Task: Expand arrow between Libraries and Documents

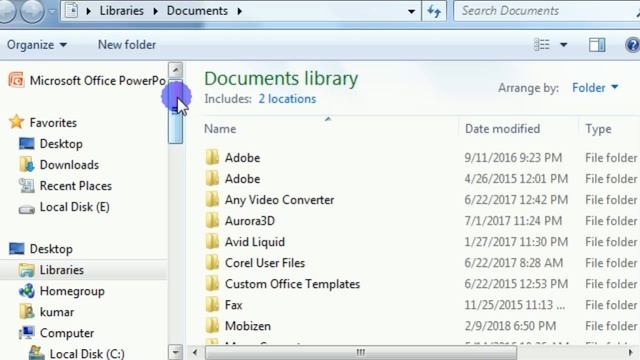Action: tap(156, 11)
